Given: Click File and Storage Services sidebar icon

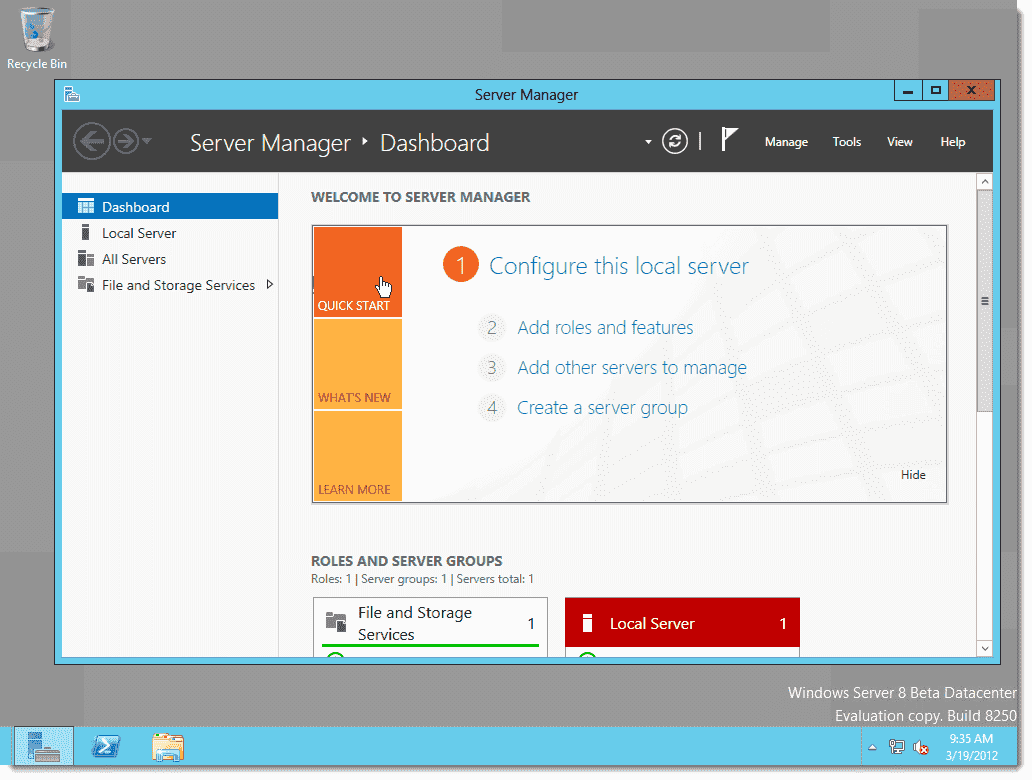Looking at the screenshot, I should coord(86,284).
